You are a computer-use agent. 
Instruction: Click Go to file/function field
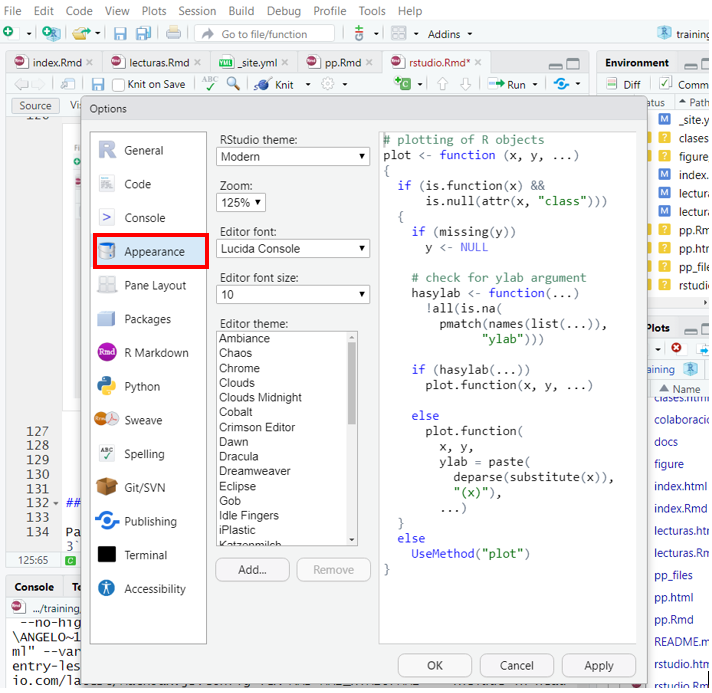click(264, 34)
